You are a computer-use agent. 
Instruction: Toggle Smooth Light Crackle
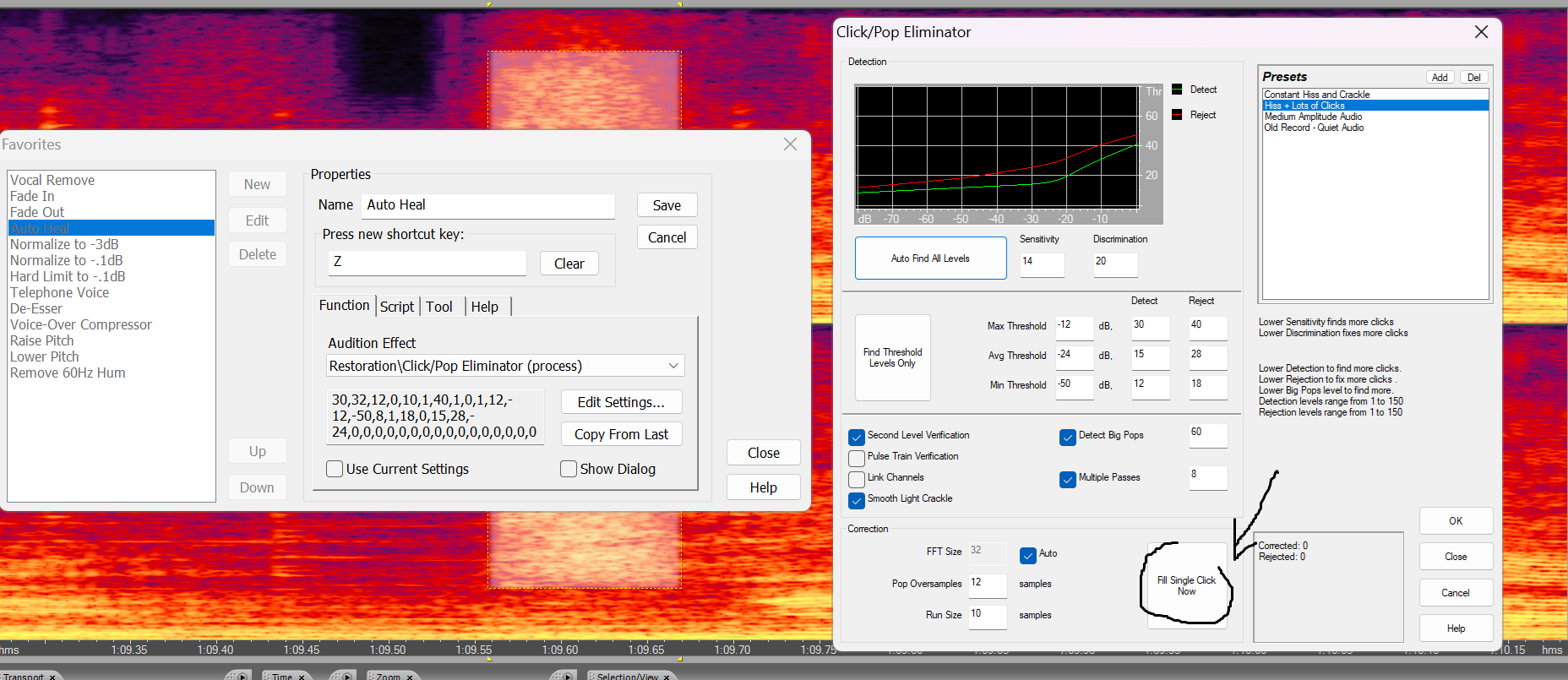(x=857, y=500)
